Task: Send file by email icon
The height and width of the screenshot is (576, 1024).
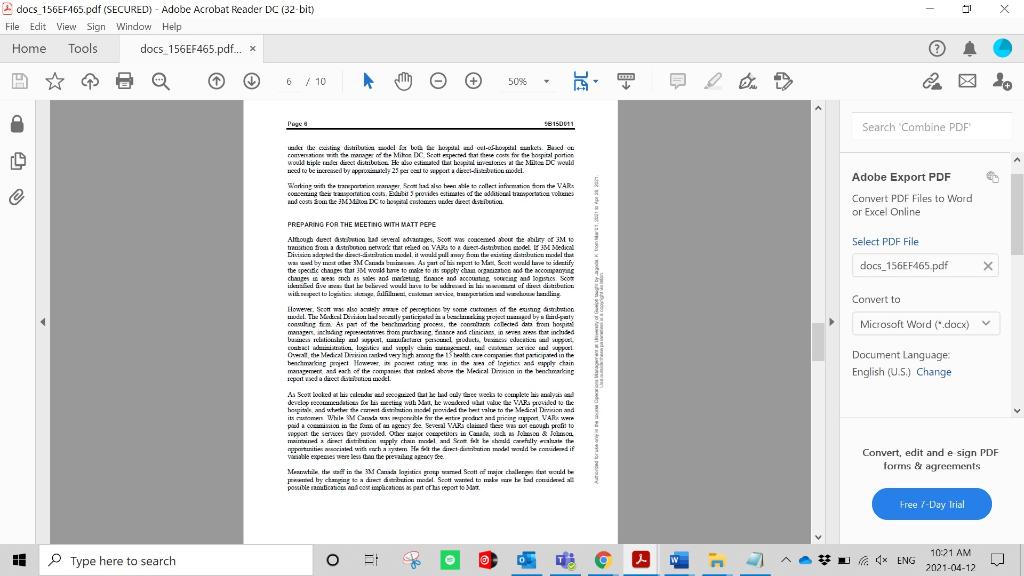Action: 967,81
